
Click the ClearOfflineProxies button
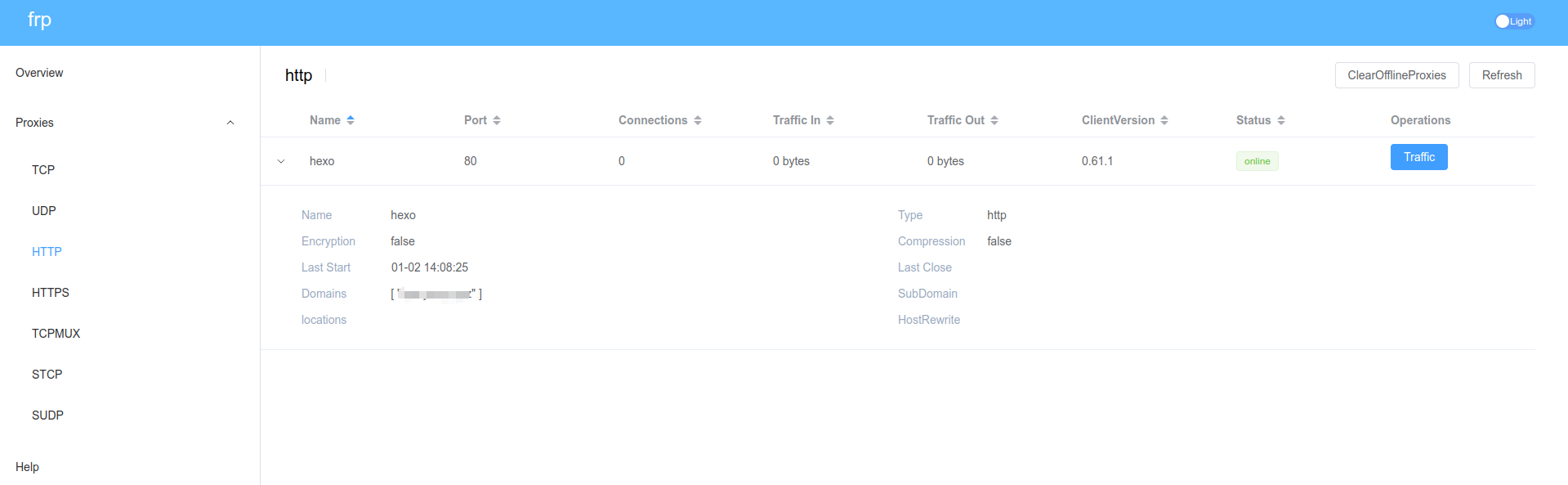(1396, 75)
